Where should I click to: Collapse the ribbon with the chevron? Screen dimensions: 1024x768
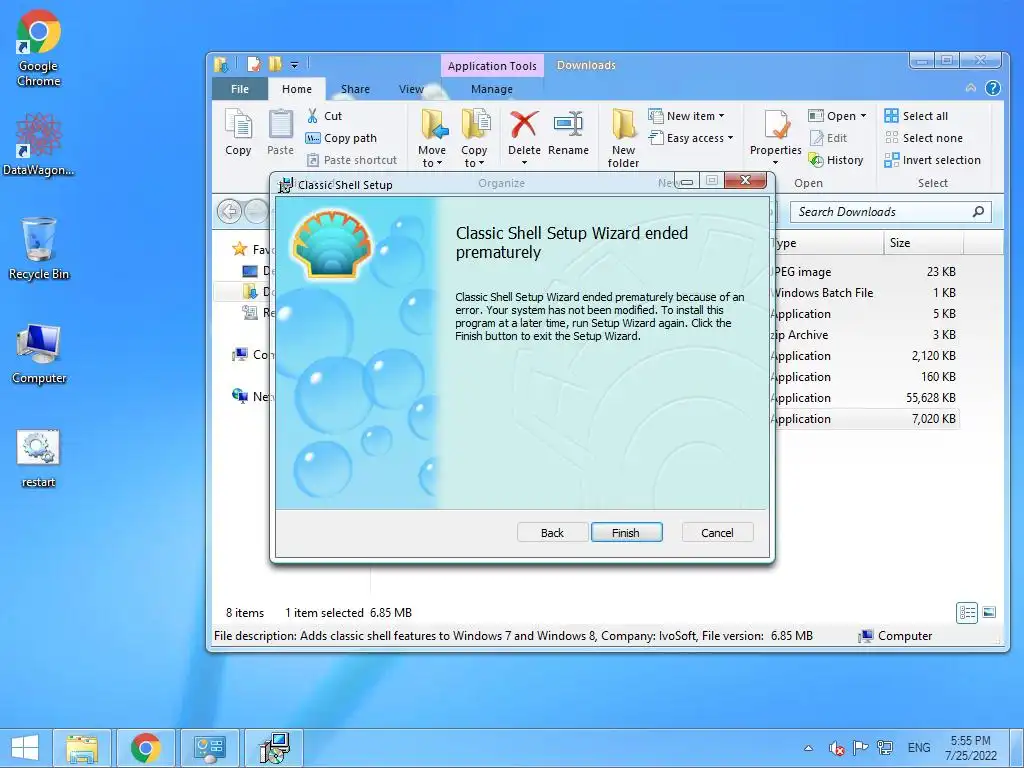971,88
